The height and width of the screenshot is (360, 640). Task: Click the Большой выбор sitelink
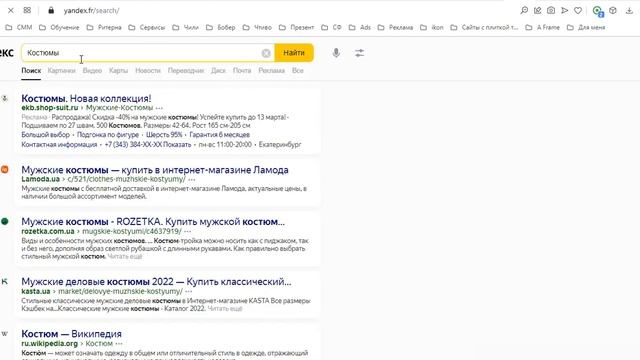coord(46,135)
